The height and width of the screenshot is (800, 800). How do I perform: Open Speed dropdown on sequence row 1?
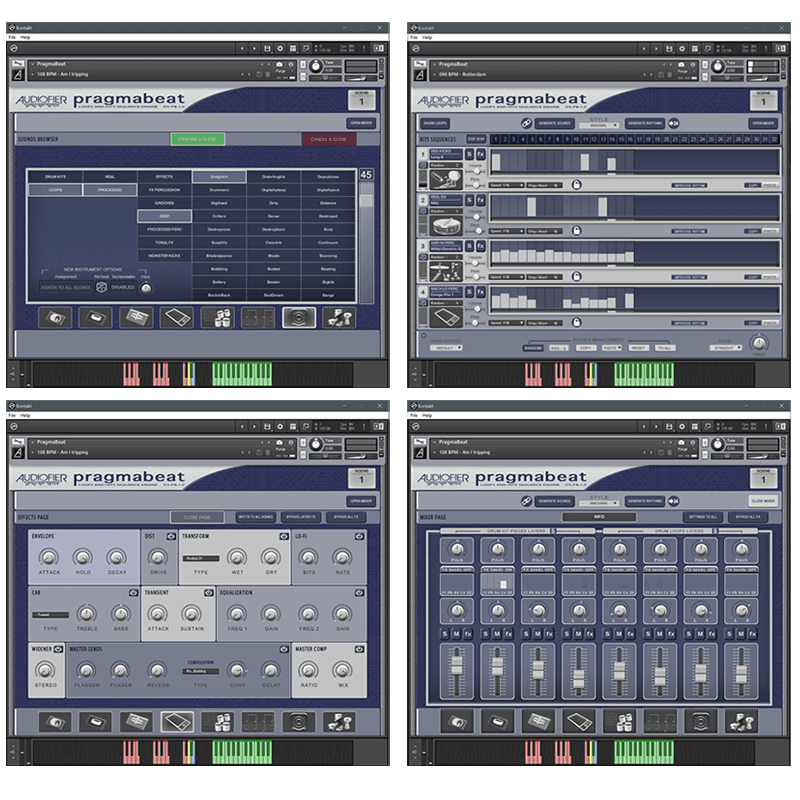point(507,185)
